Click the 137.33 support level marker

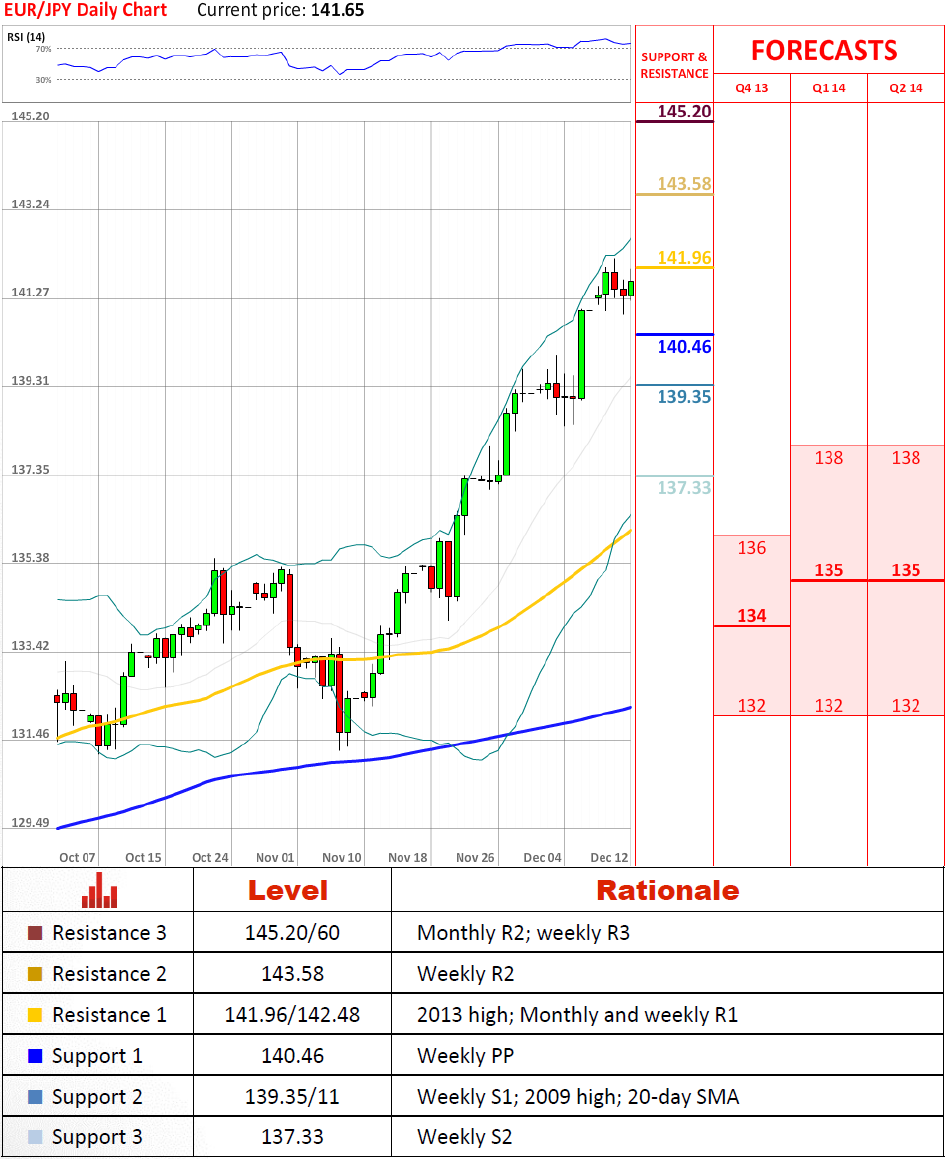pyautogui.click(x=684, y=487)
